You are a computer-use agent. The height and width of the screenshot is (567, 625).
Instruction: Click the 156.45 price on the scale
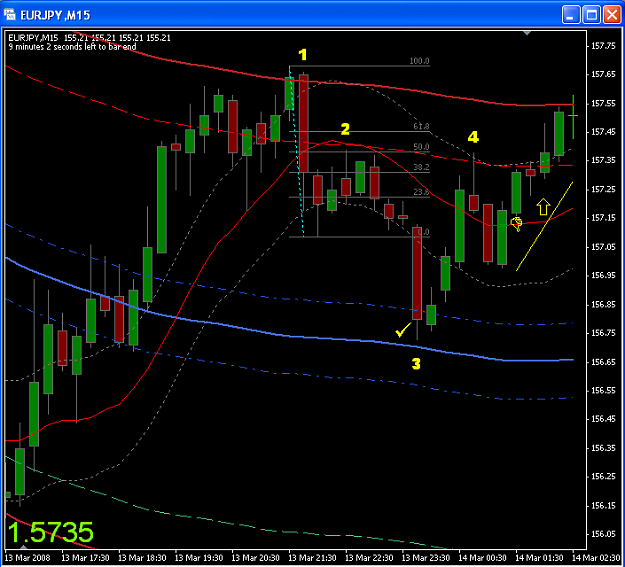603,419
